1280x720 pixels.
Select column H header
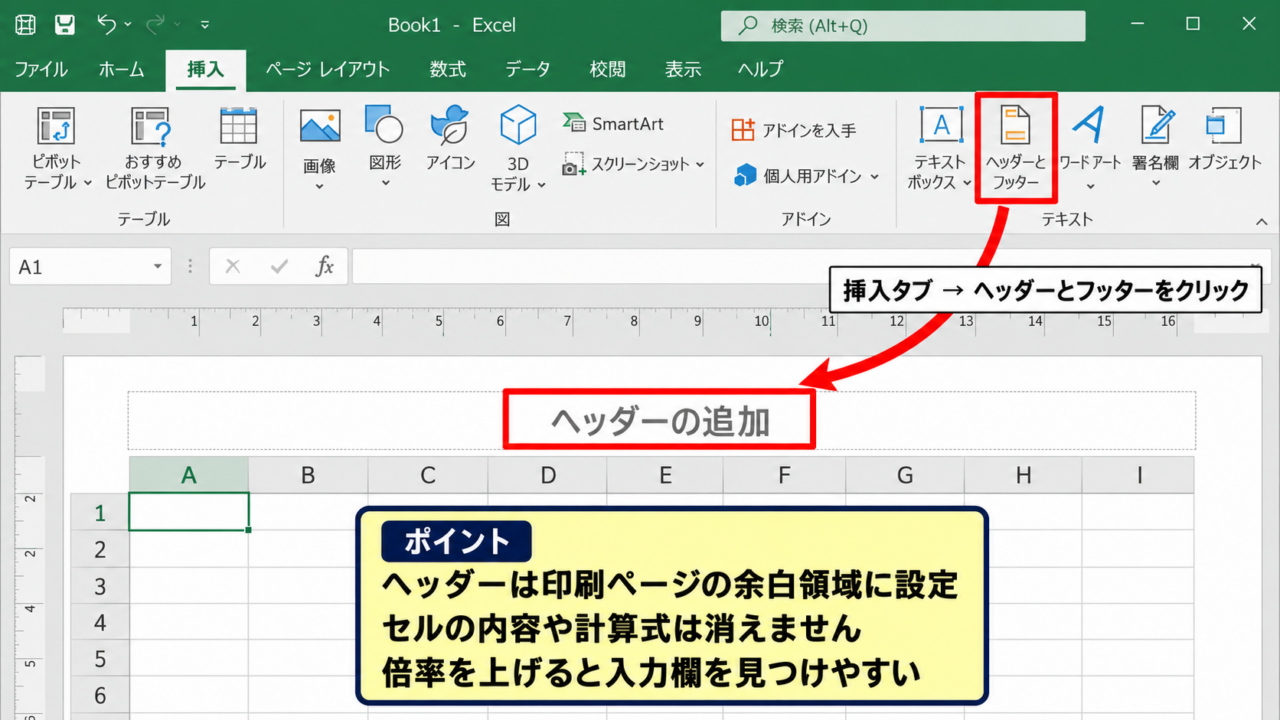point(1023,475)
